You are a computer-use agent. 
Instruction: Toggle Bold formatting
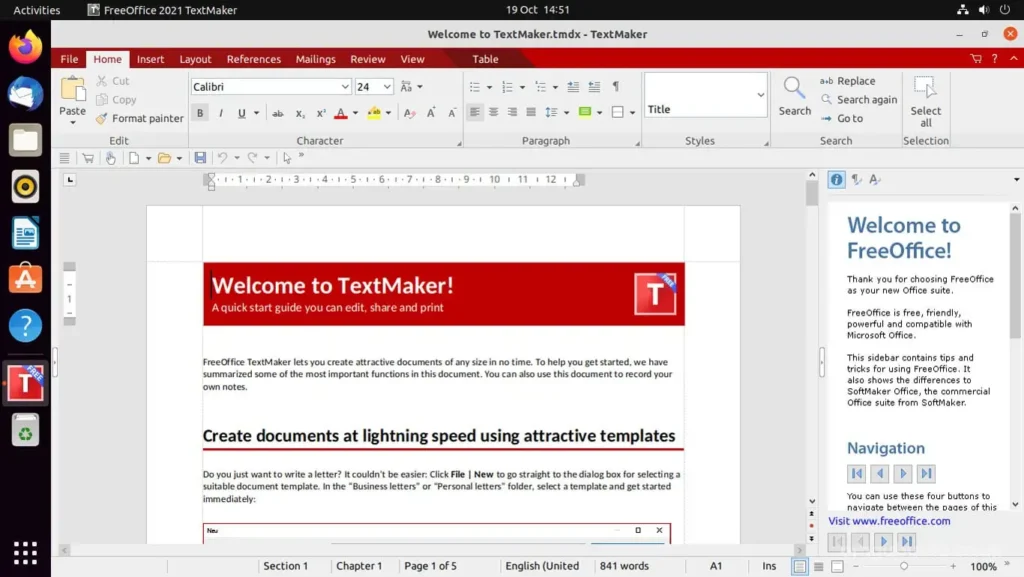click(200, 113)
